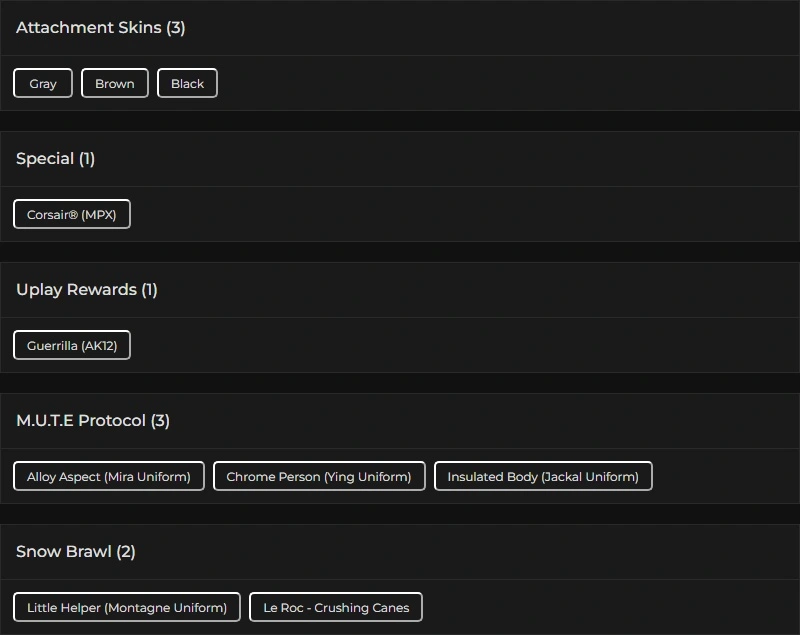Select the Corsair (MPX) special skin

coord(72,214)
